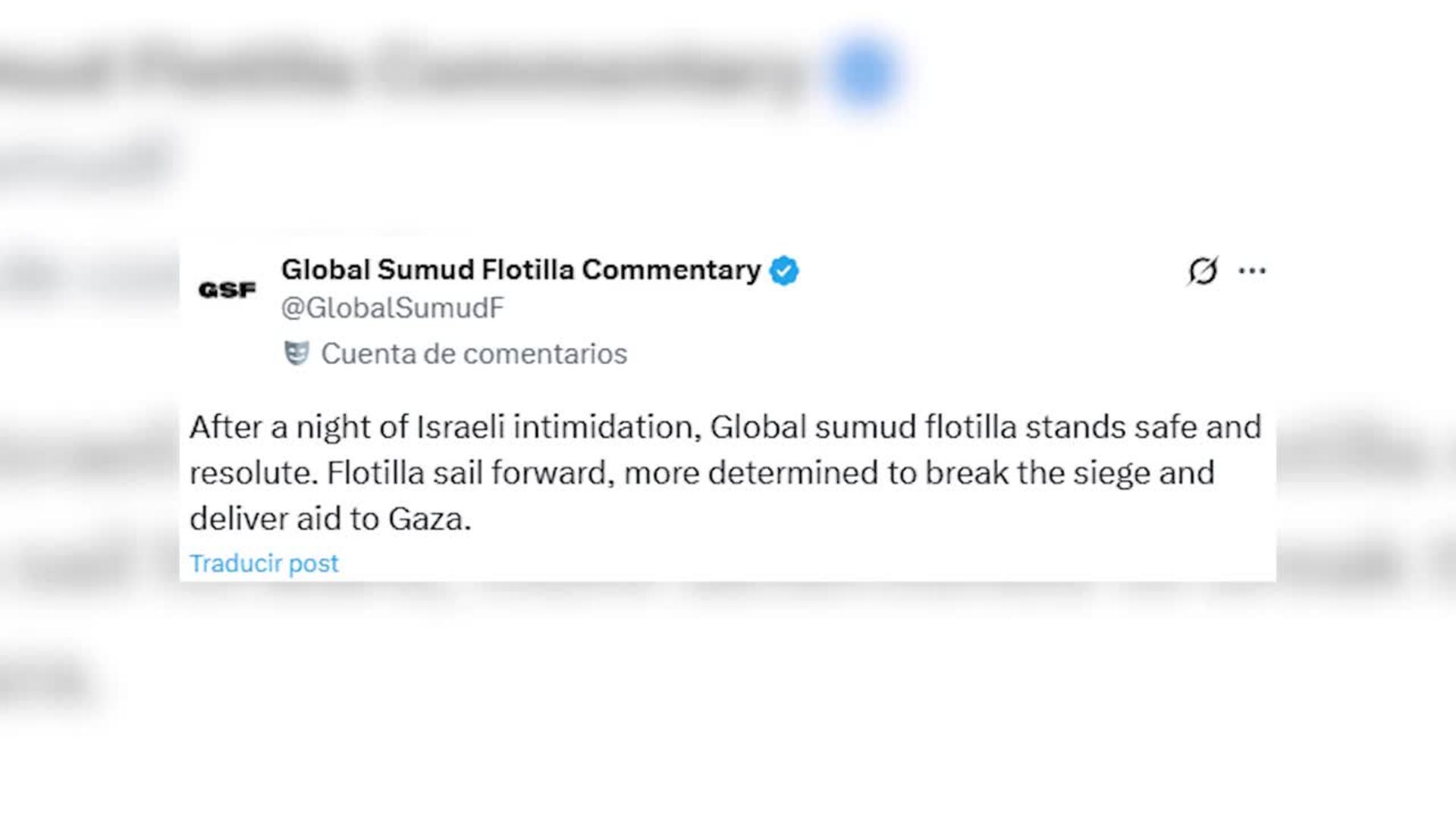Open Grok explanation icon on the post
Viewport: 1456px width, 819px height.
coord(1203,271)
